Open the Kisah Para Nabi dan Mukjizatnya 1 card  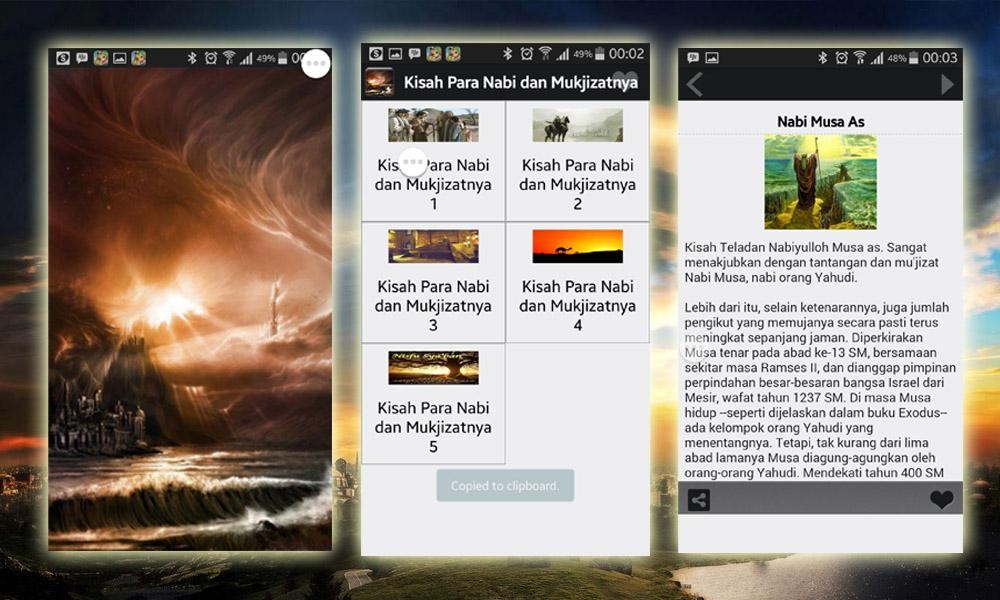coord(433,161)
